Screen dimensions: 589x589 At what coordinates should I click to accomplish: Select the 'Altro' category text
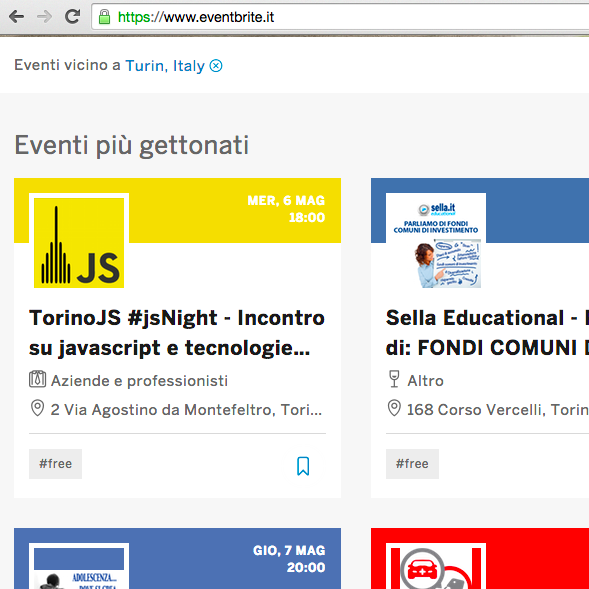click(426, 381)
